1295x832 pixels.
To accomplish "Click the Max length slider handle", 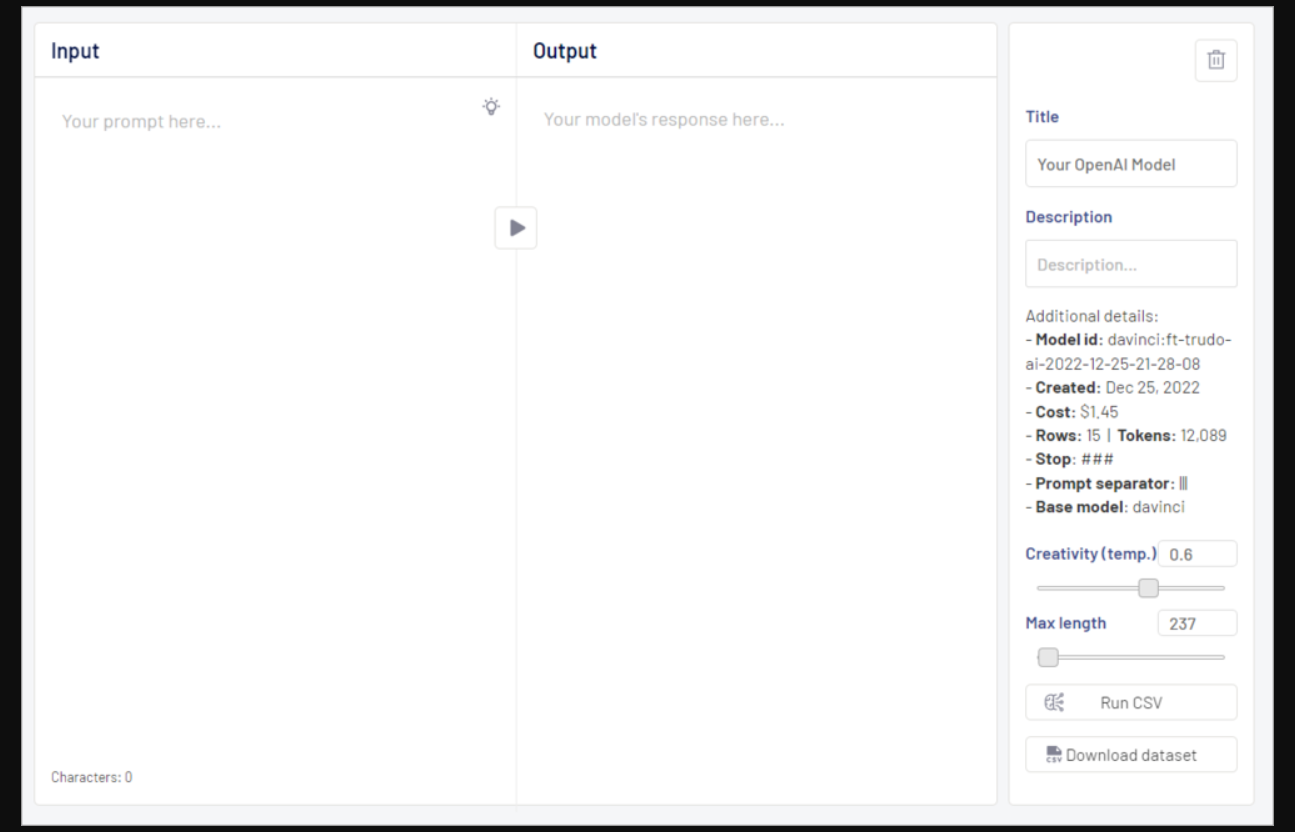I will coord(1048,657).
